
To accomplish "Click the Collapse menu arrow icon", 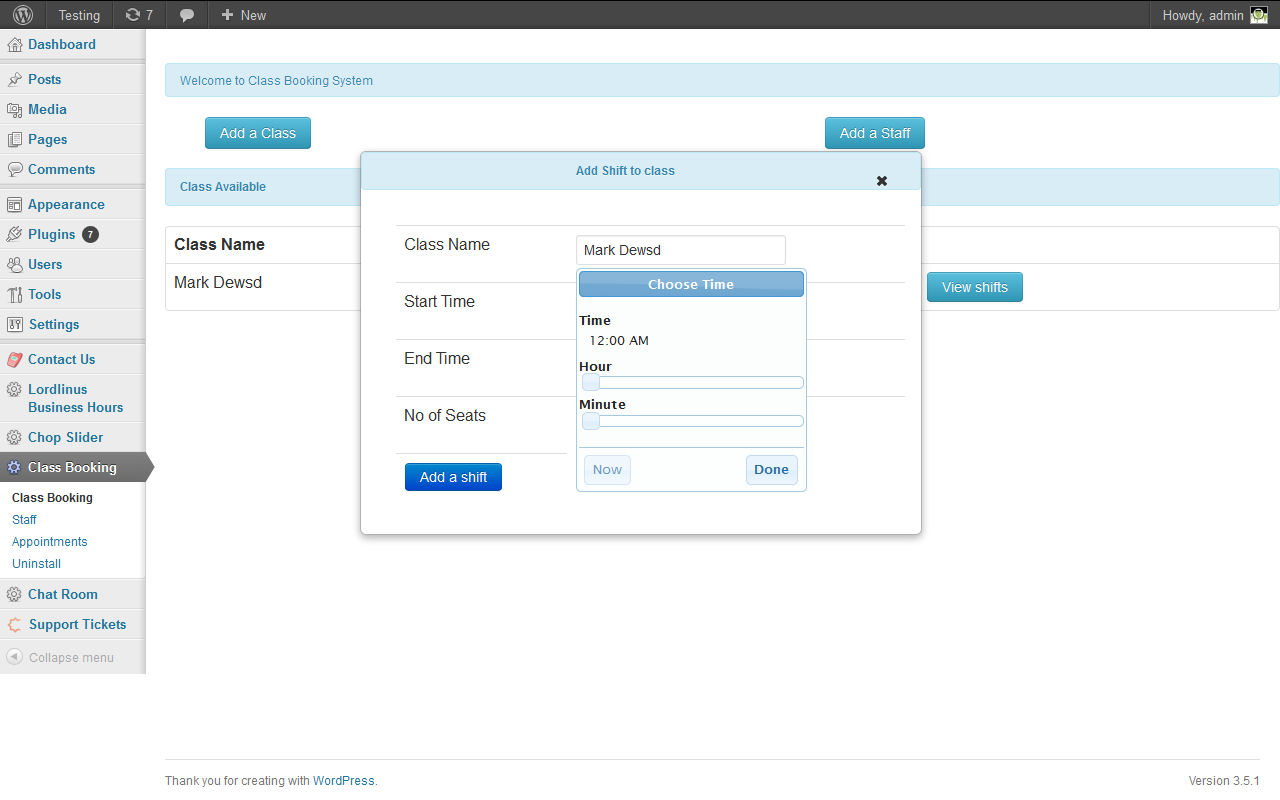I will [x=14, y=657].
